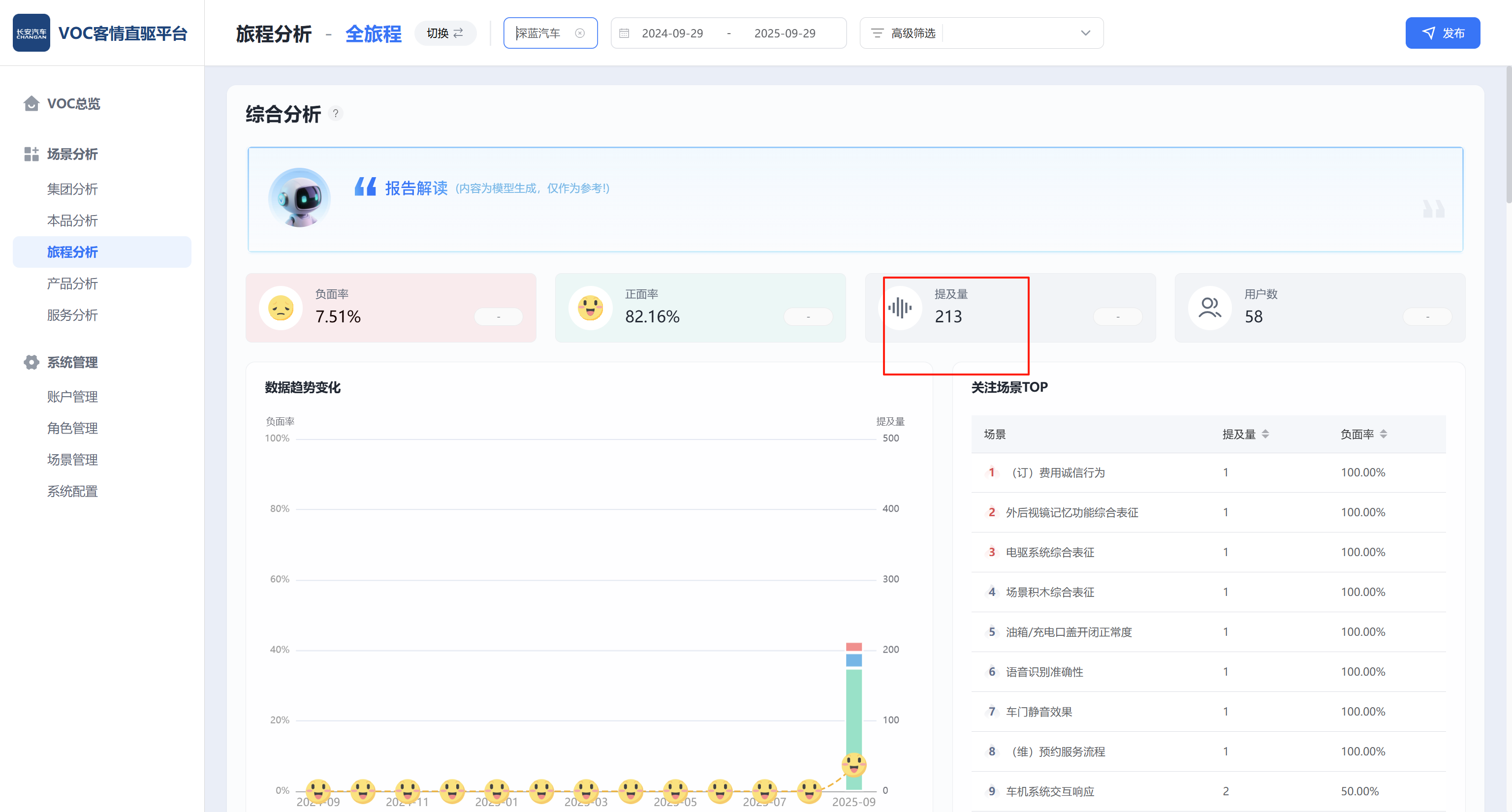Go to VOC总览 menu item

point(73,104)
